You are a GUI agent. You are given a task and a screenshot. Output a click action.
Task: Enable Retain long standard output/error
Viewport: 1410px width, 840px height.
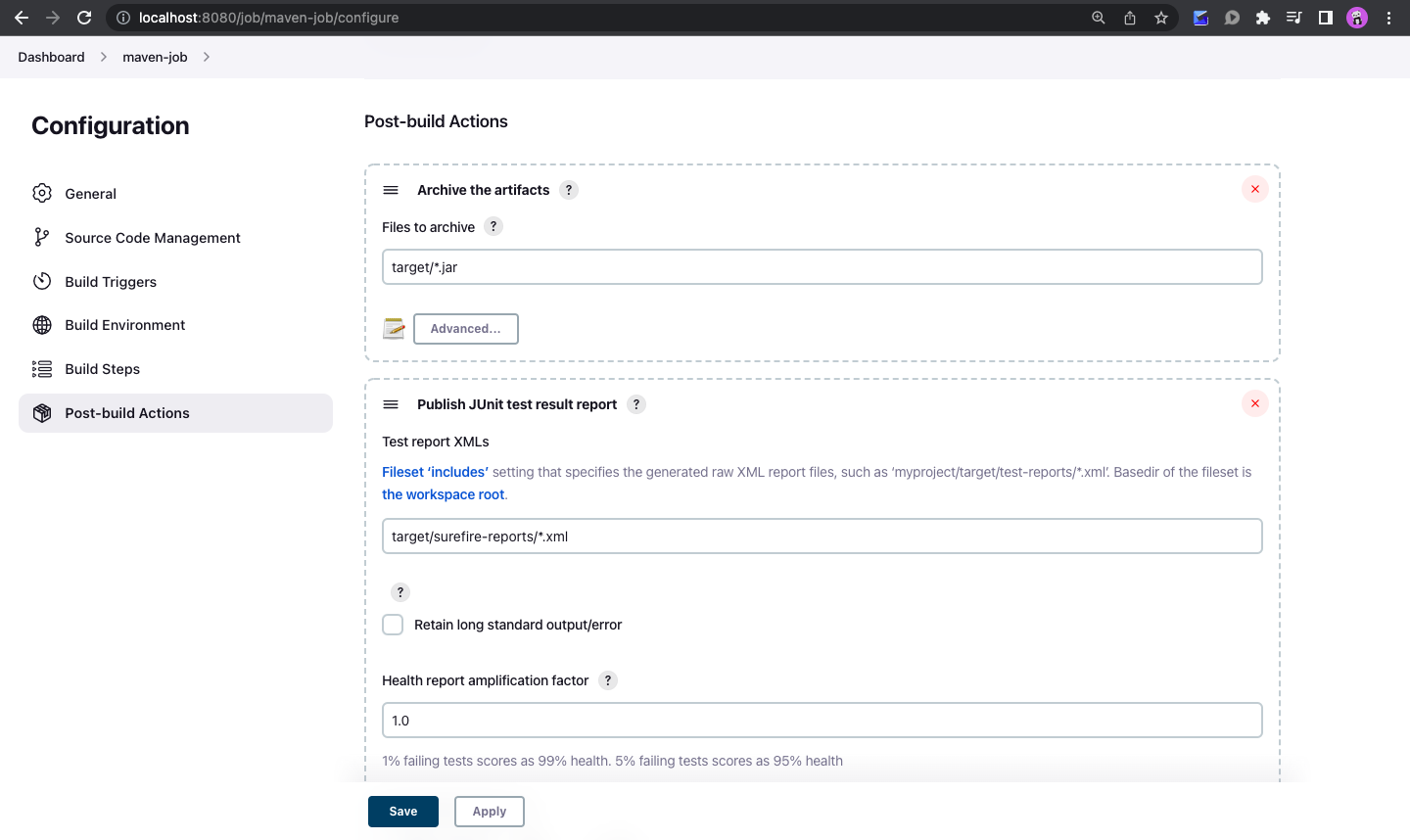(x=393, y=624)
